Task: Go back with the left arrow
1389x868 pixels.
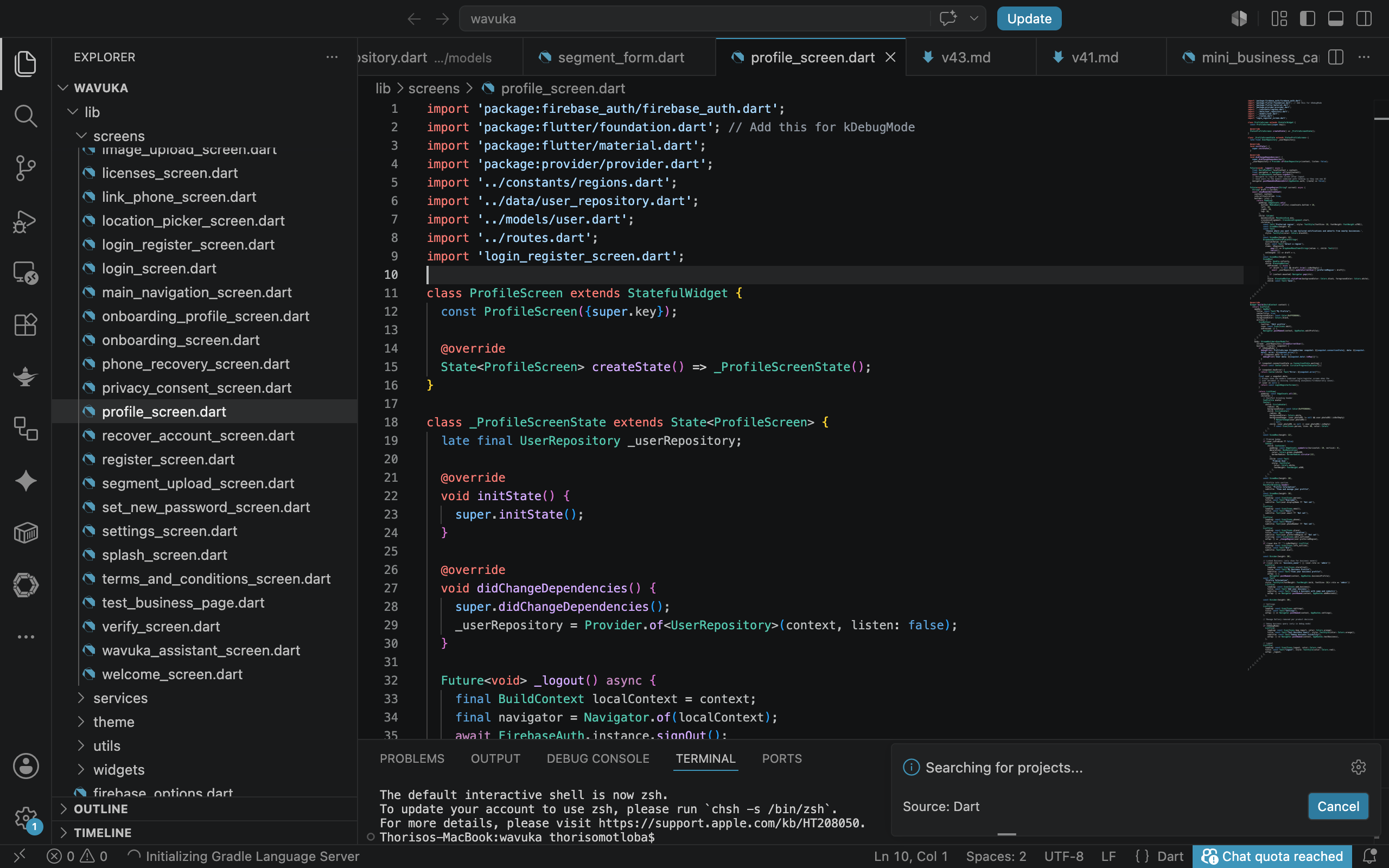Action: [414, 19]
